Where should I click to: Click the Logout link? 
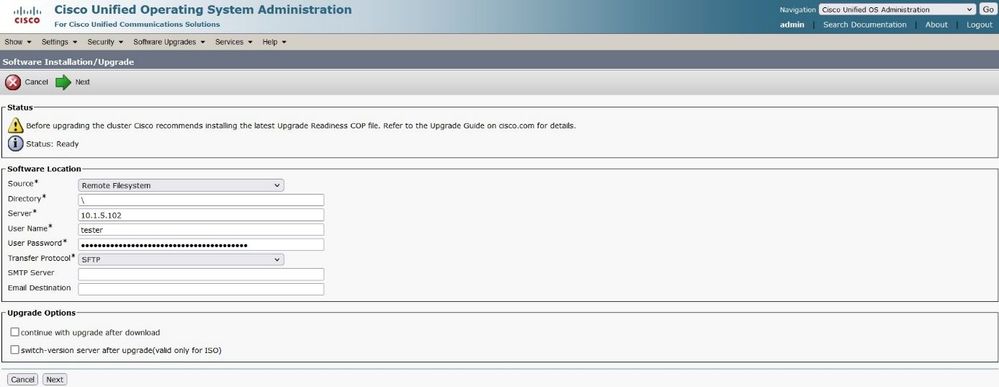979,25
